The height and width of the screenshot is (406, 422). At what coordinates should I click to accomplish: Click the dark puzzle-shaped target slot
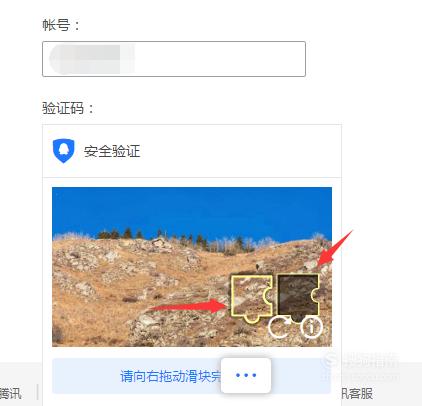coord(298,297)
